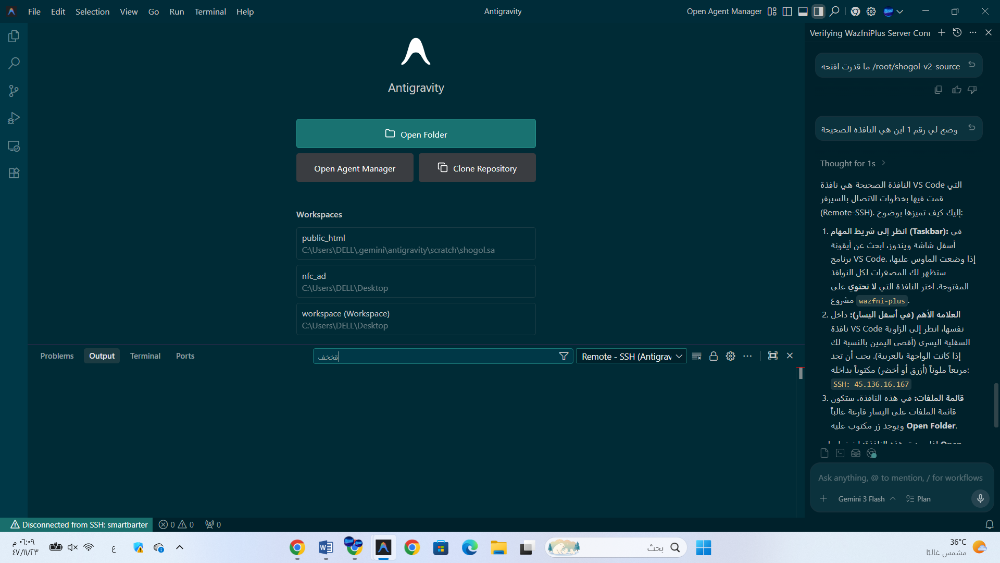The image size is (1000, 563).
Task: Open the Remote - SSH output channel dropdown
Action: (x=631, y=356)
